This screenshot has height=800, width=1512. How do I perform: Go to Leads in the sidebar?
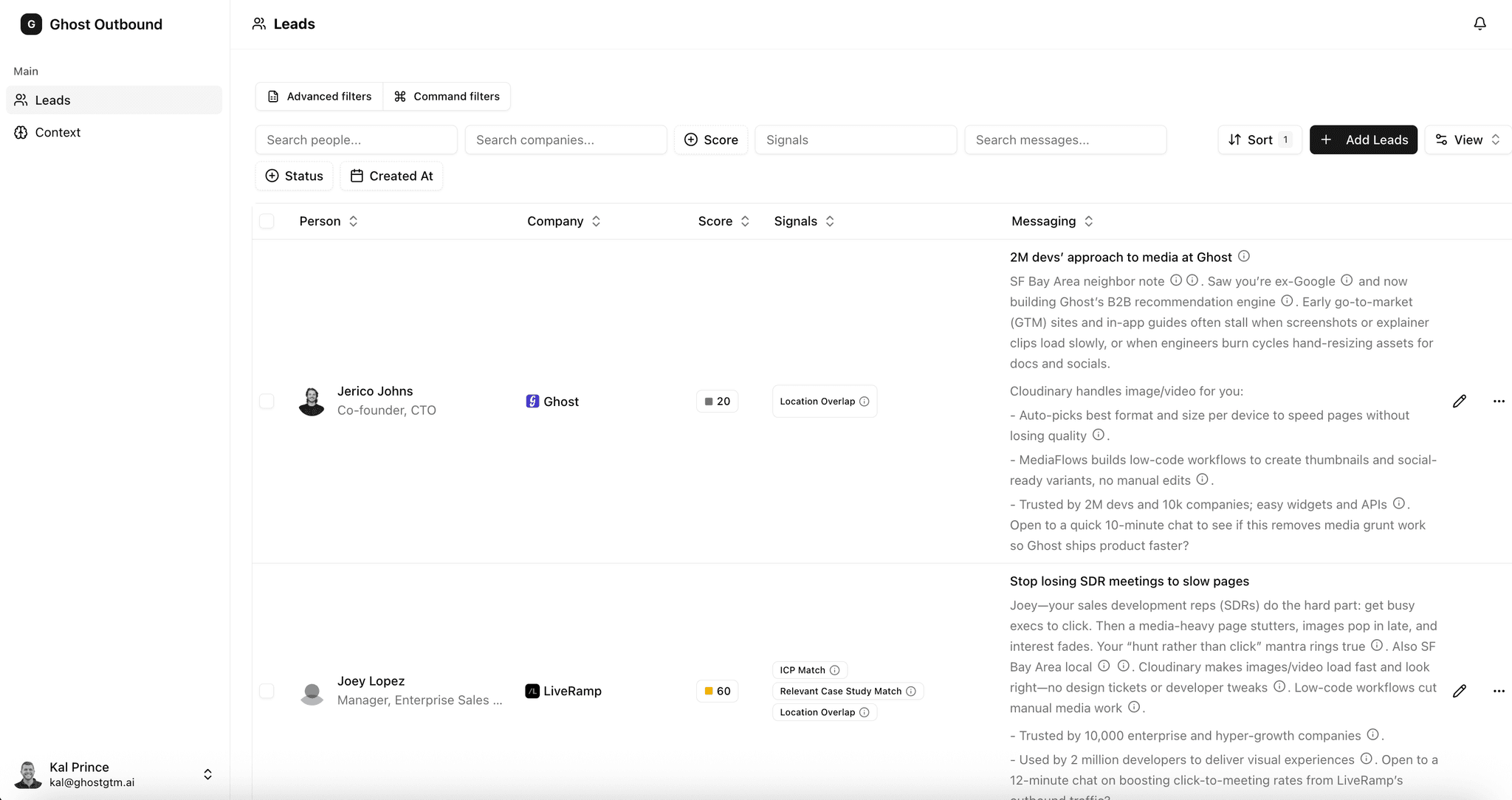(114, 100)
